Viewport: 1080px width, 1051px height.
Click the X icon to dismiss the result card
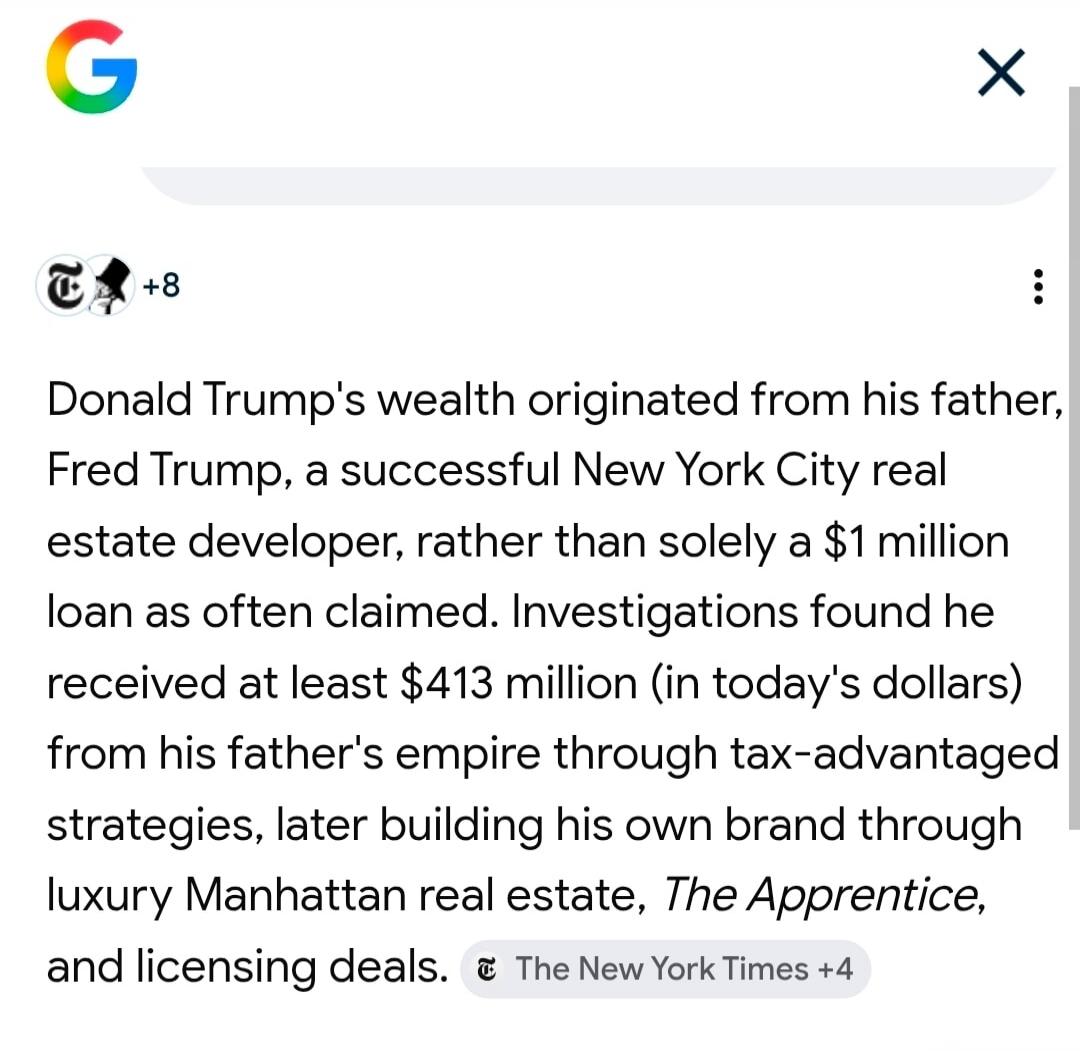click(x=1000, y=72)
